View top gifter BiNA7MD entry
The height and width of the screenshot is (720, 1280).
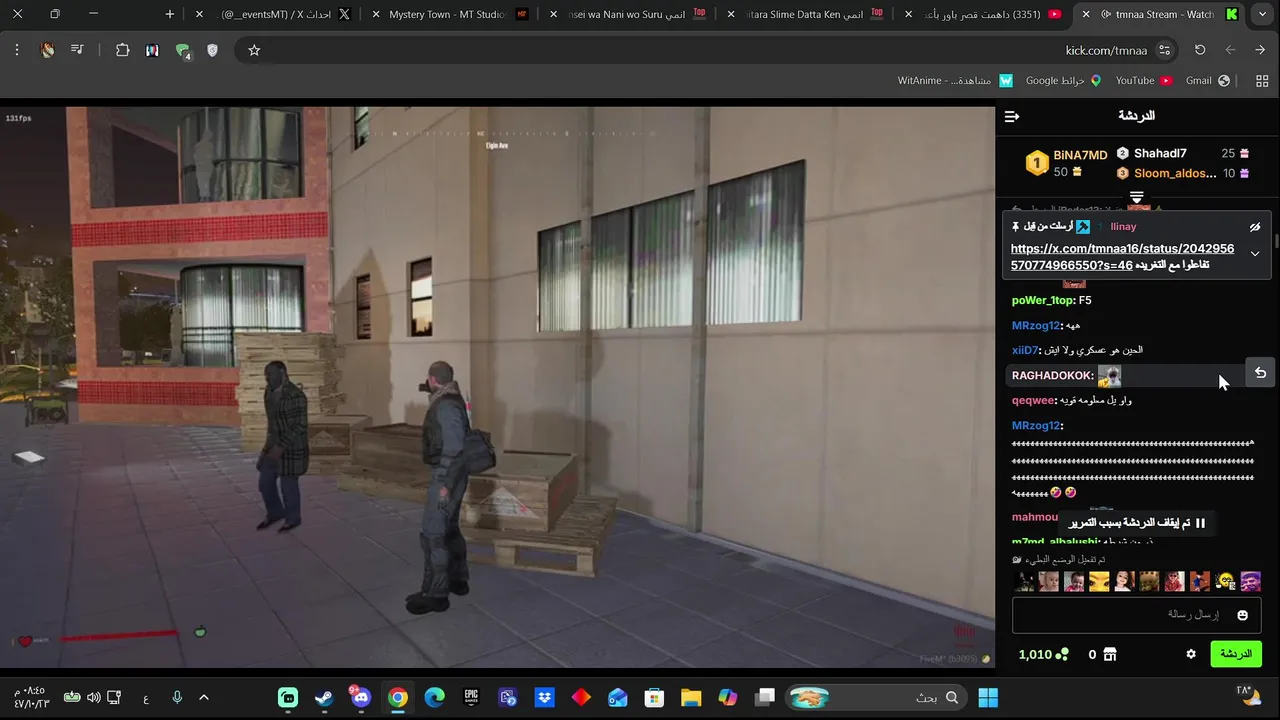(1067, 163)
